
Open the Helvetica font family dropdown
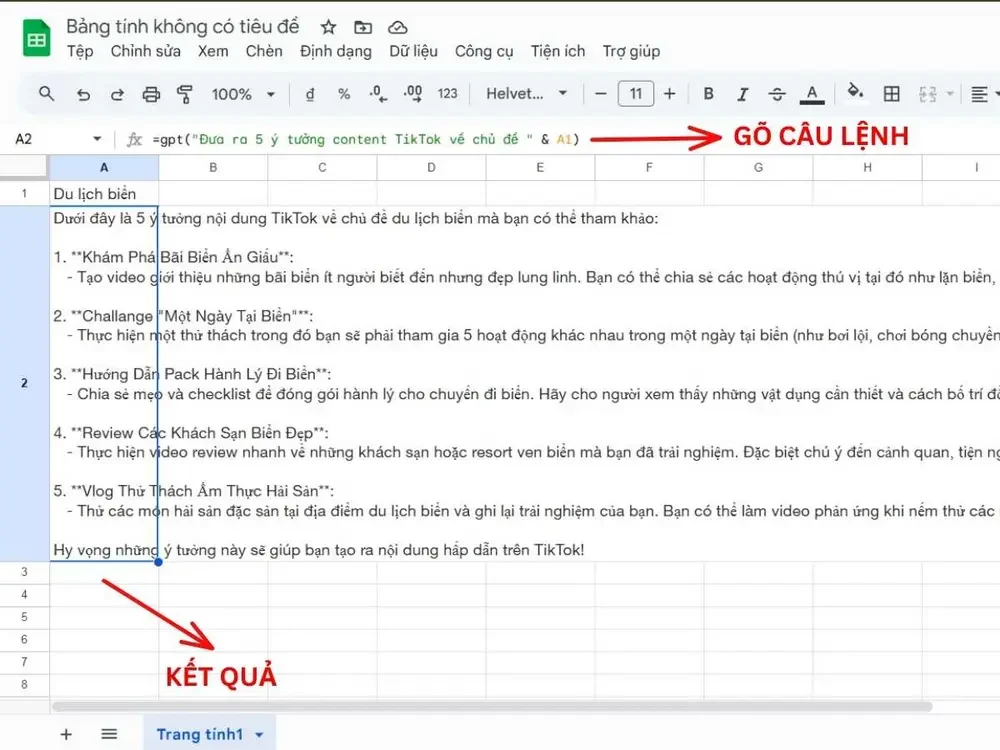click(x=526, y=94)
